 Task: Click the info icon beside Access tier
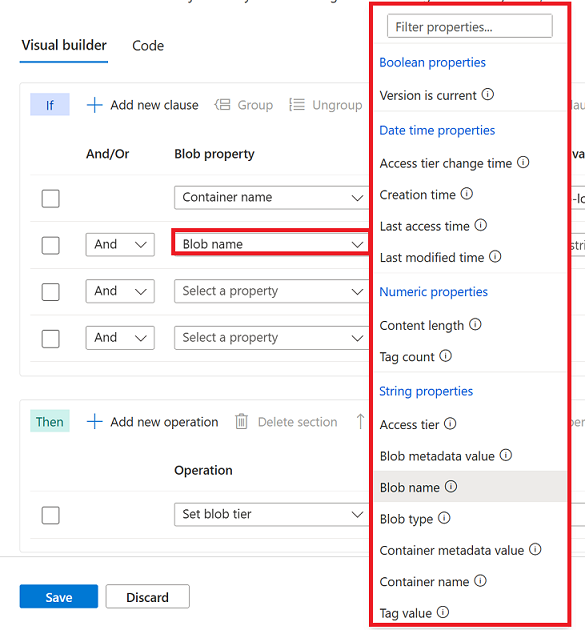[x=450, y=424]
